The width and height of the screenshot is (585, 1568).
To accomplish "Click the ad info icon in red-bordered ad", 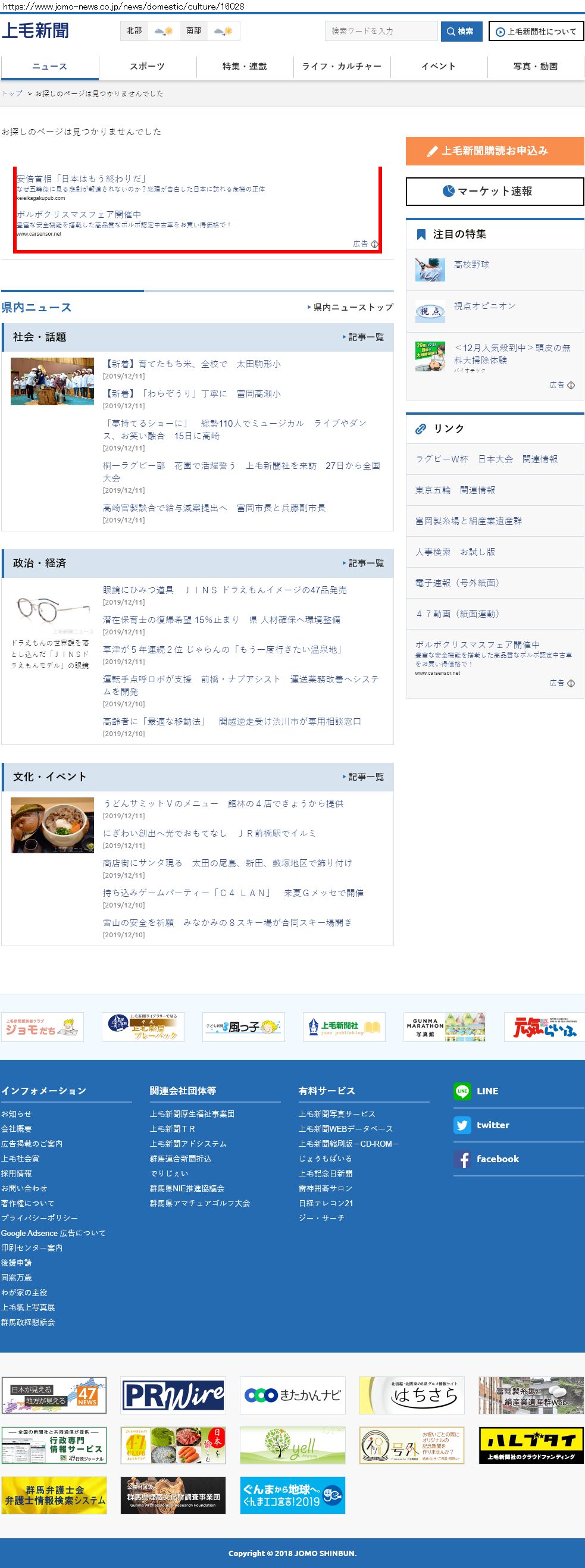I will pos(374,244).
